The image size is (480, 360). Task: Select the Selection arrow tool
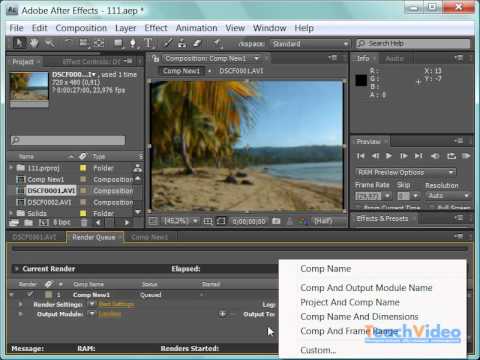[19, 43]
